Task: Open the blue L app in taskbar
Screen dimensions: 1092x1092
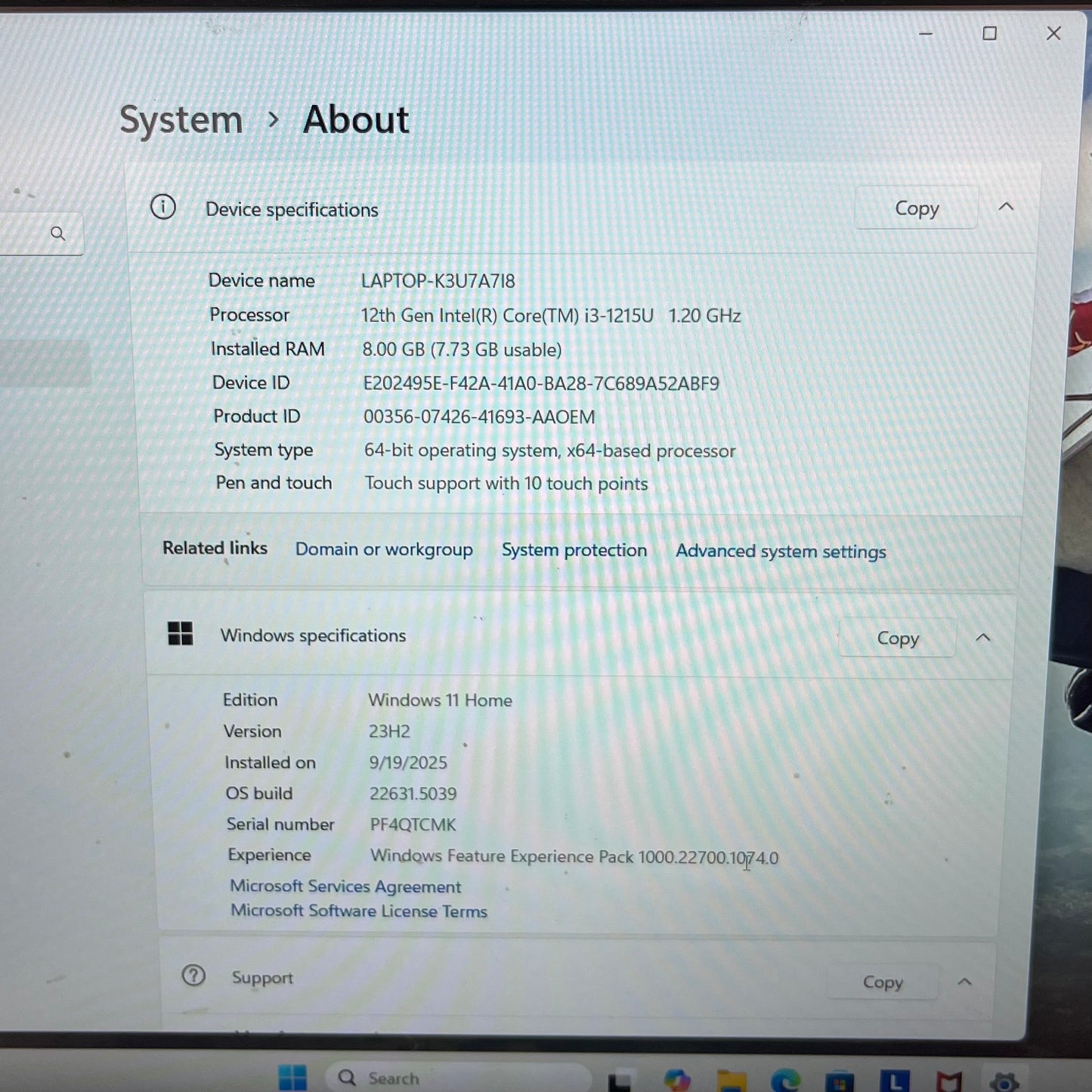Action: pos(895,1081)
